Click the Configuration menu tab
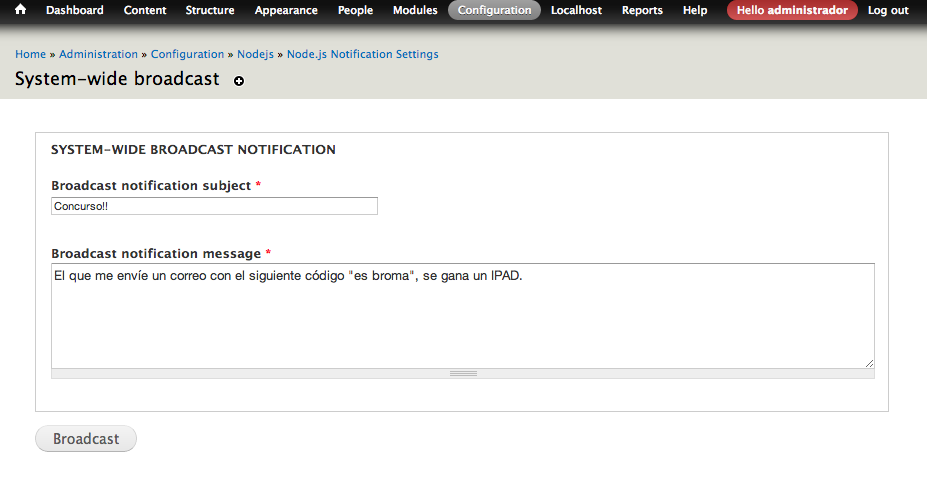Image resolution: width=927 pixels, height=479 pixels. pos(494,10)
